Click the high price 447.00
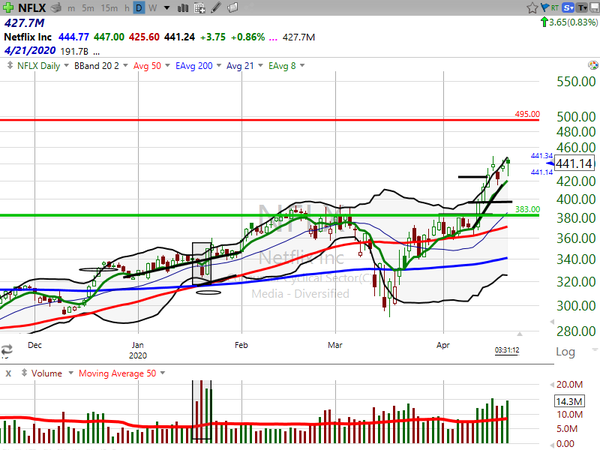 click(x=109, y=37)
